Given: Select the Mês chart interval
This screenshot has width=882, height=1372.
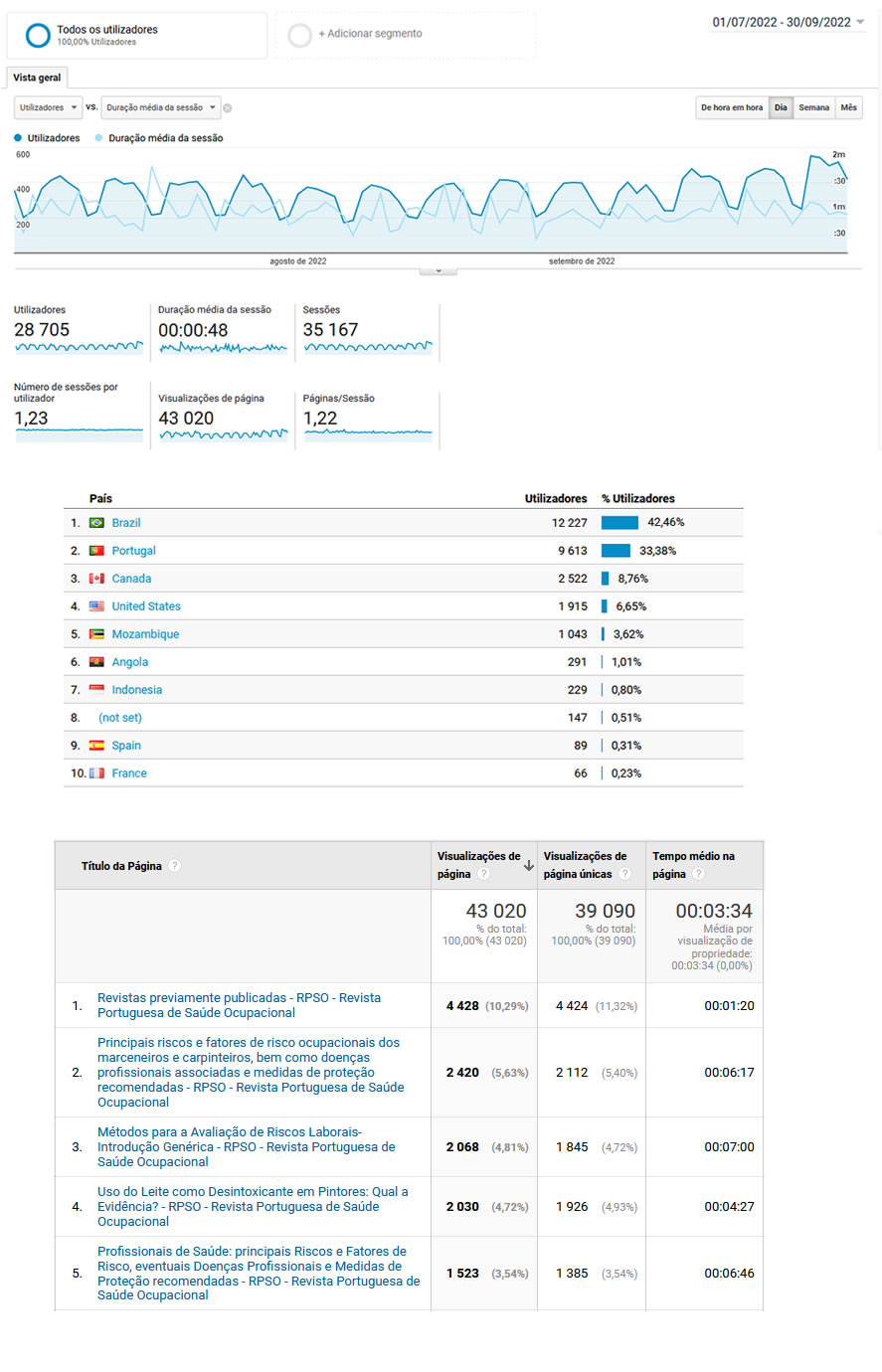Looking at the screenshot, I should tap(848, 107).
